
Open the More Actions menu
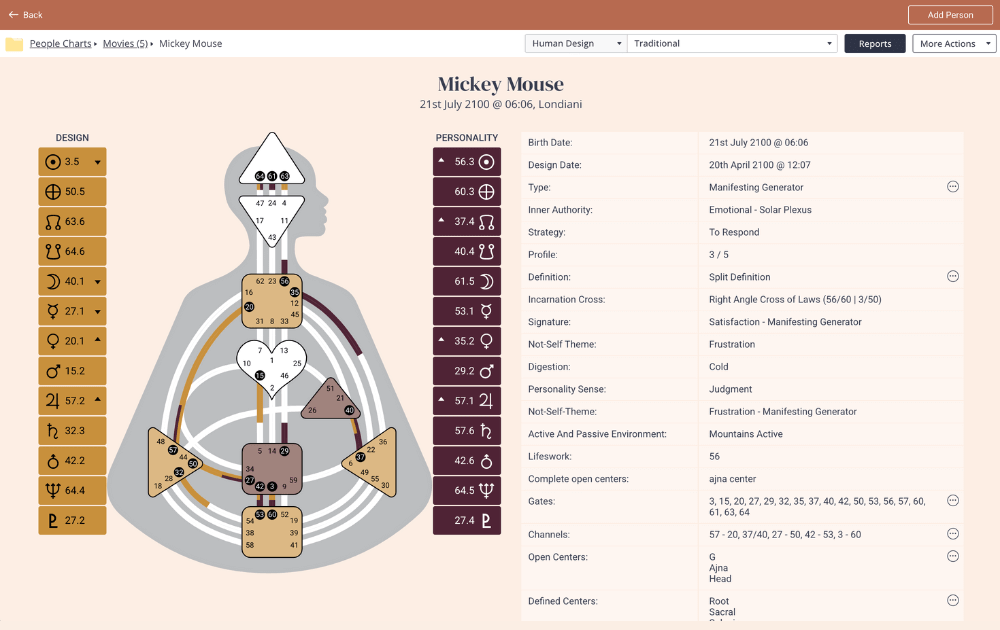tap(954, 43)
